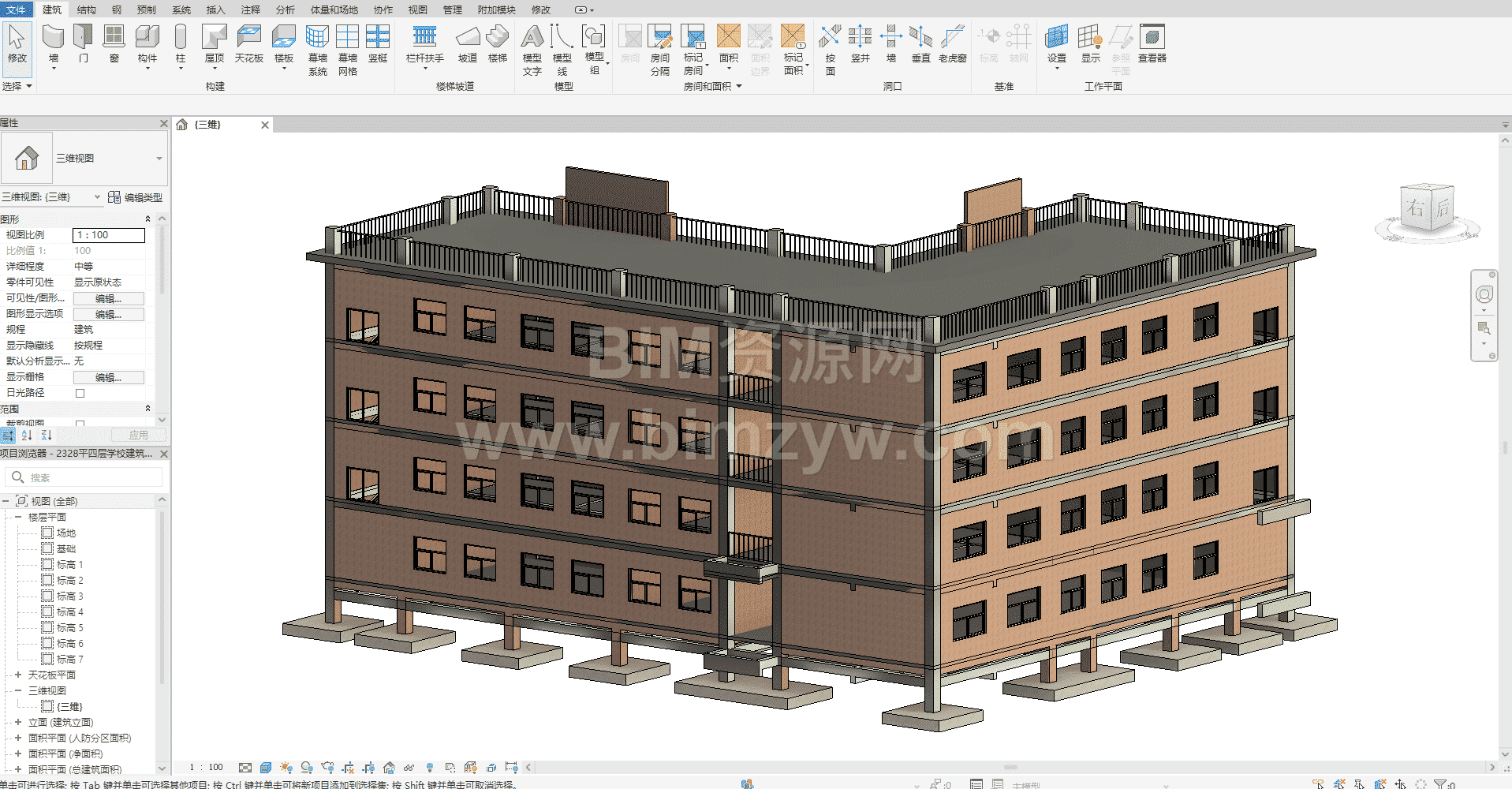The image size is (1512, 789).
Task: Select the 幕墙网格 curtain grid tool
Action: click(x=347, y=50)
